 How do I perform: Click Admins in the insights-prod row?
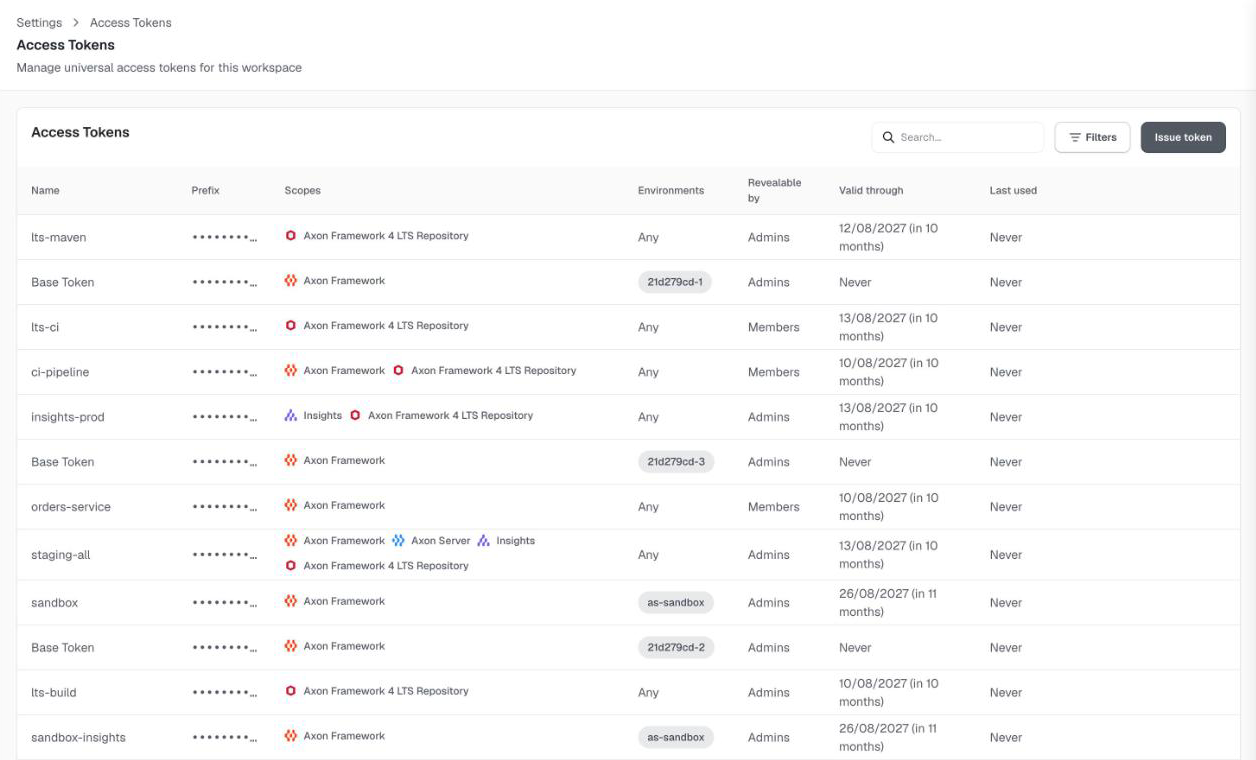coord(768,417)
